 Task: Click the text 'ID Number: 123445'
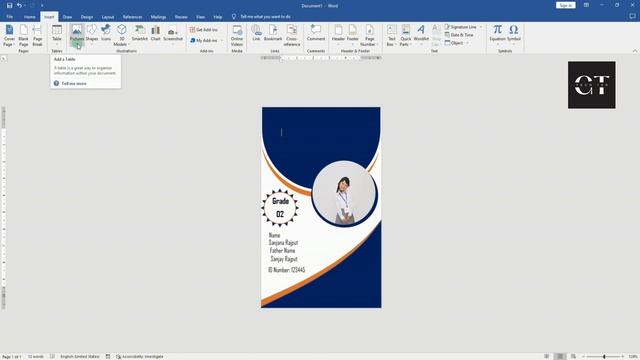point(287,270)
